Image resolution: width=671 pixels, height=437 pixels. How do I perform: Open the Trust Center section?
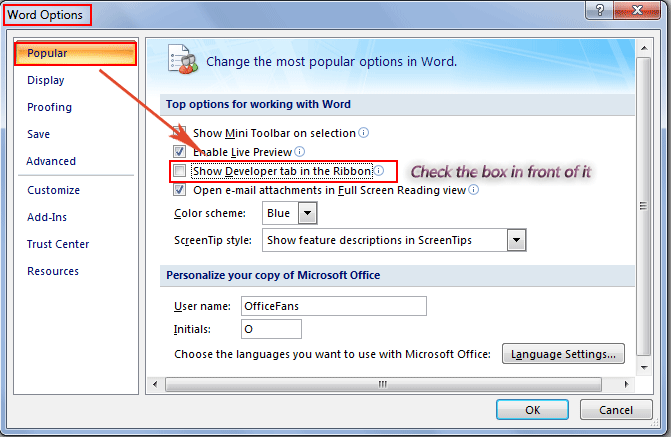coord(58,244)
